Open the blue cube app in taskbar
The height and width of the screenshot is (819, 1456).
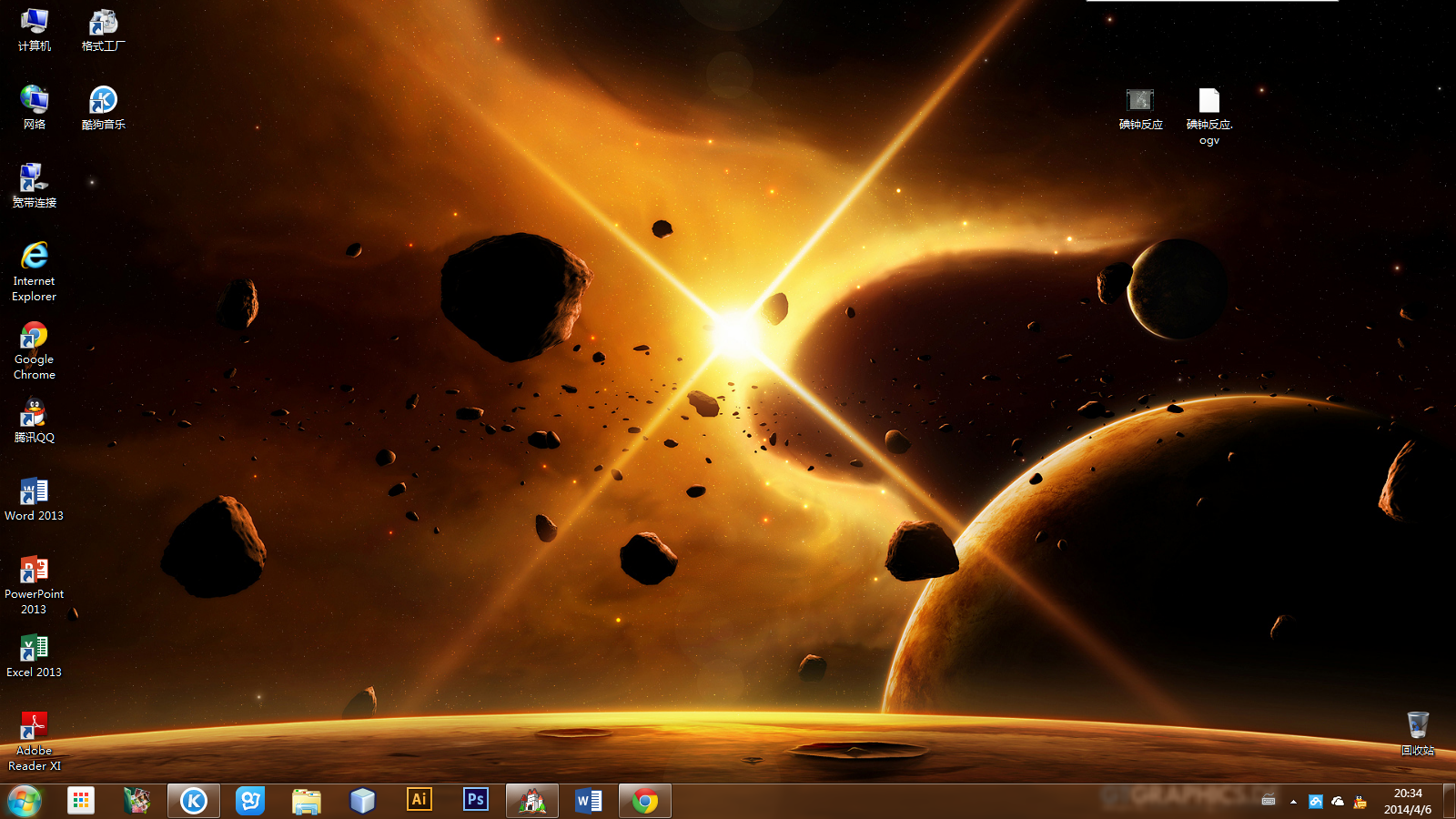363,801
